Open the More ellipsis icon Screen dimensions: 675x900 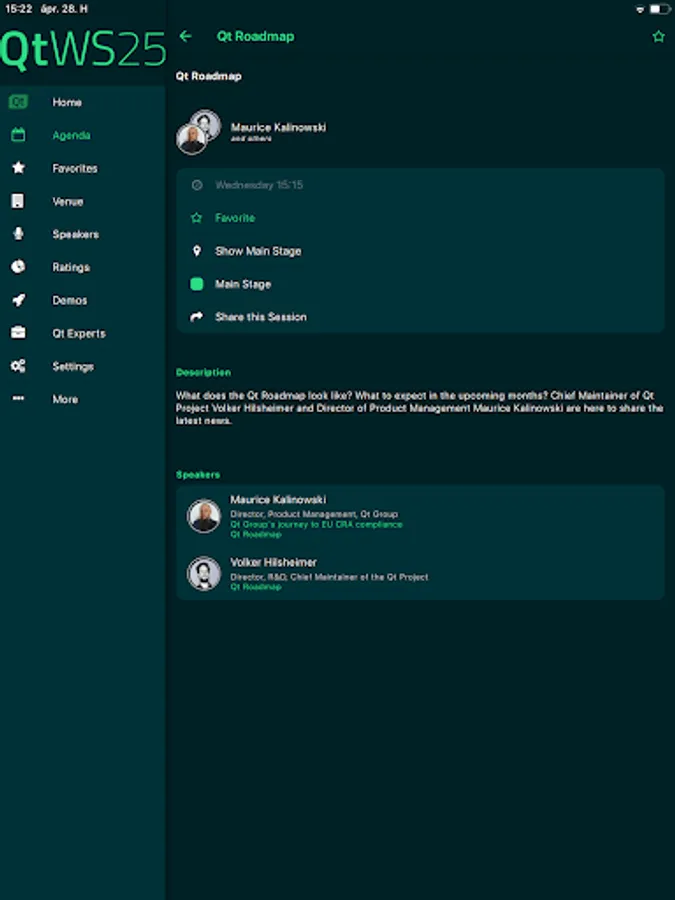pyautogui.click(x=18, y=398)
